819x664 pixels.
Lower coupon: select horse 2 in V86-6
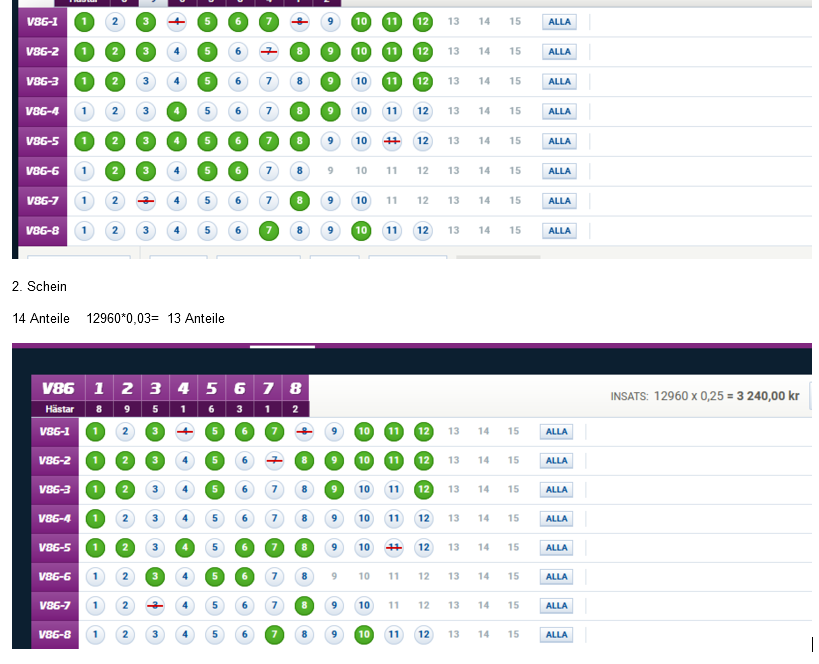[125, 576]
